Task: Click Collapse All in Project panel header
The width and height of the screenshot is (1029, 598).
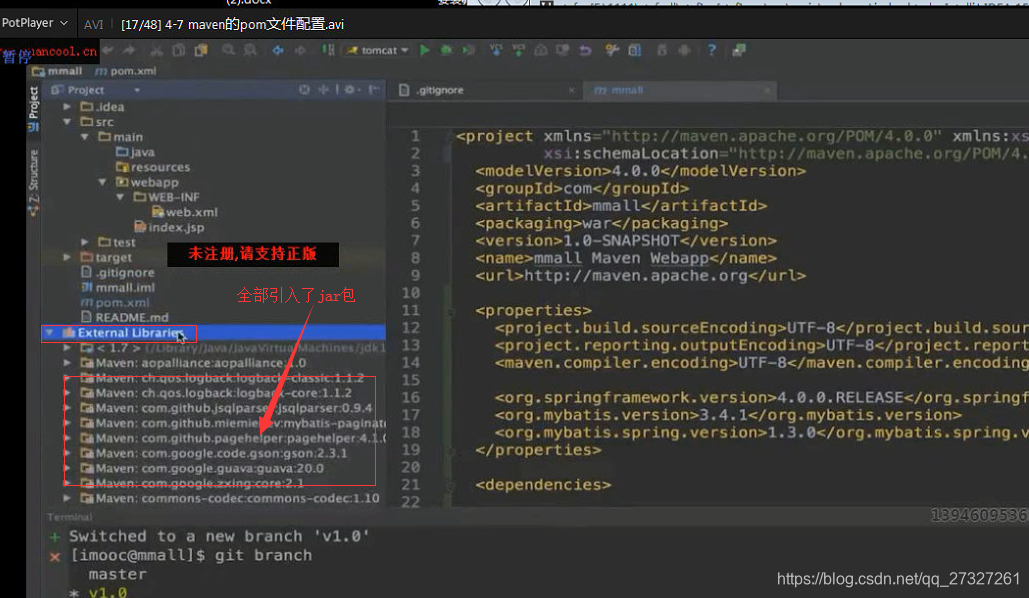Action: 323,89
